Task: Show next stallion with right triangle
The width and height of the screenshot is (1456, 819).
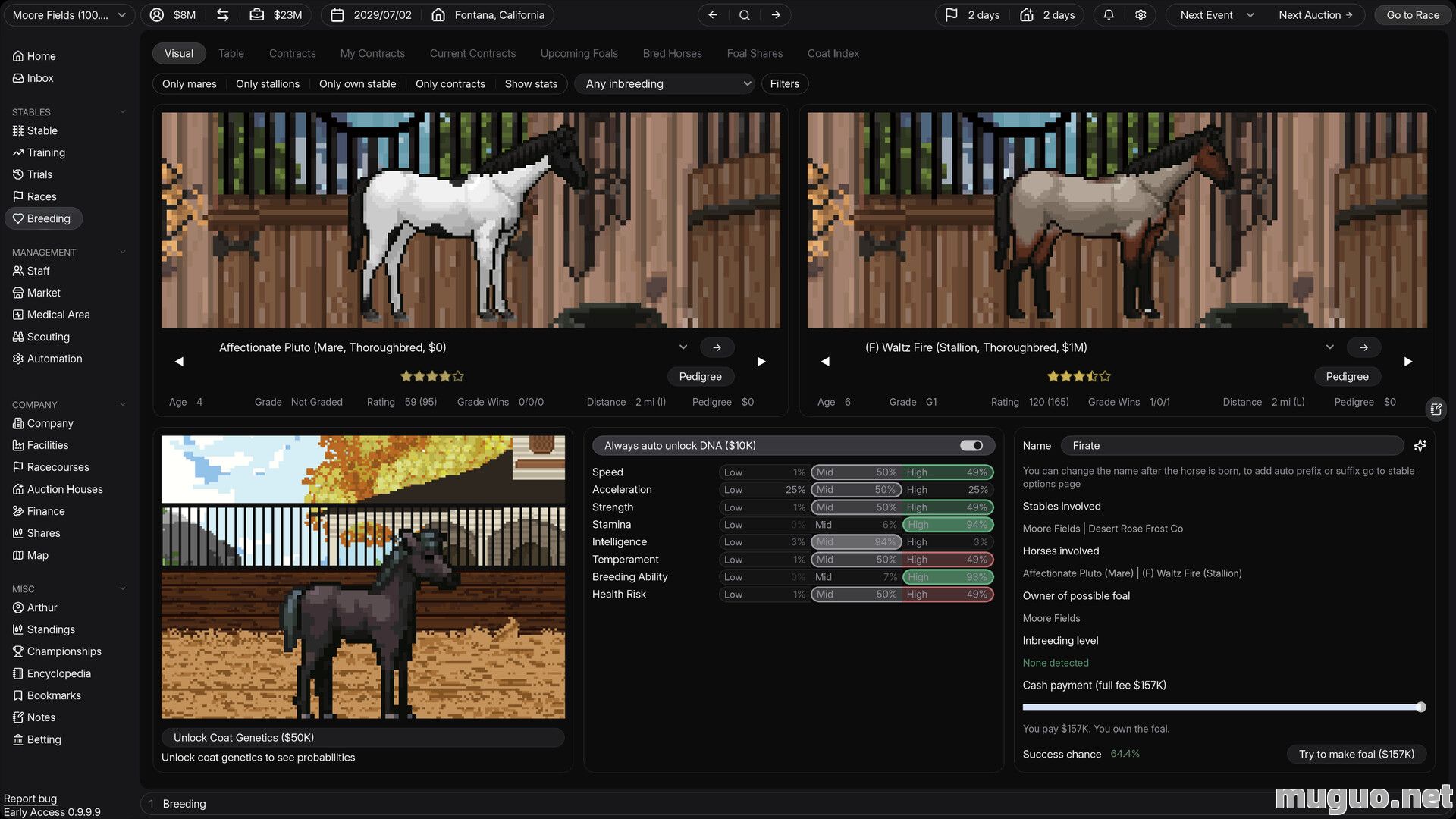Action: pos(1408,362)
